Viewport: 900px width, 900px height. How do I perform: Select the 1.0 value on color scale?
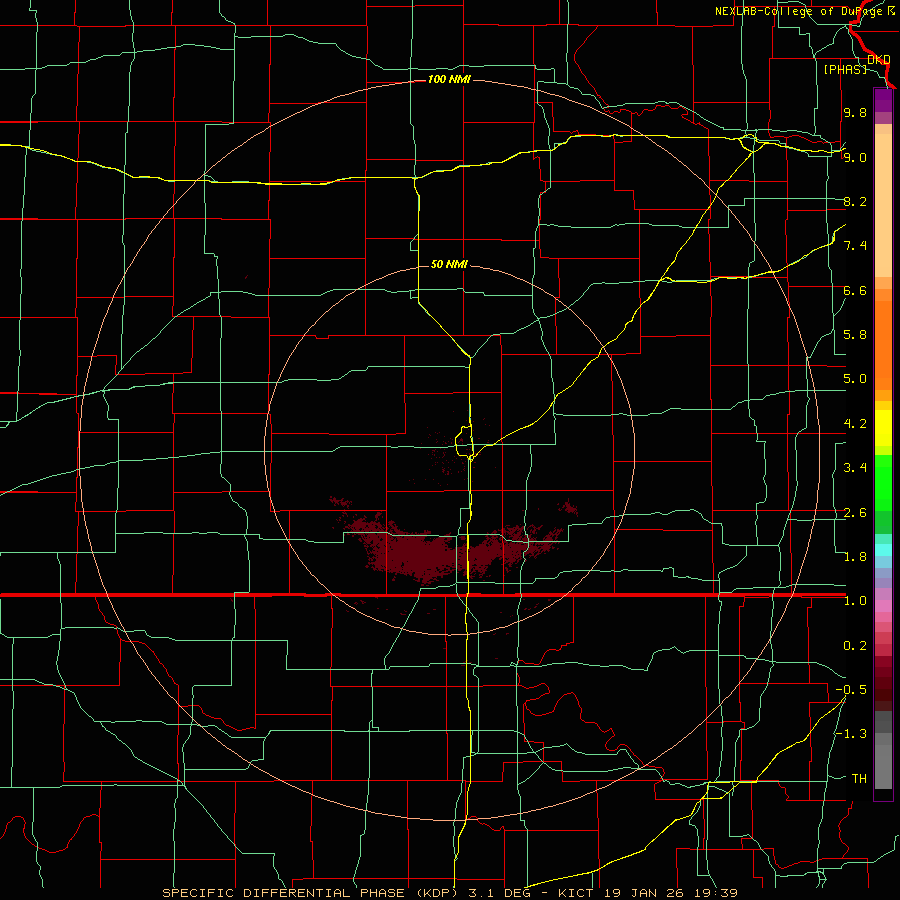click(855, 601)
